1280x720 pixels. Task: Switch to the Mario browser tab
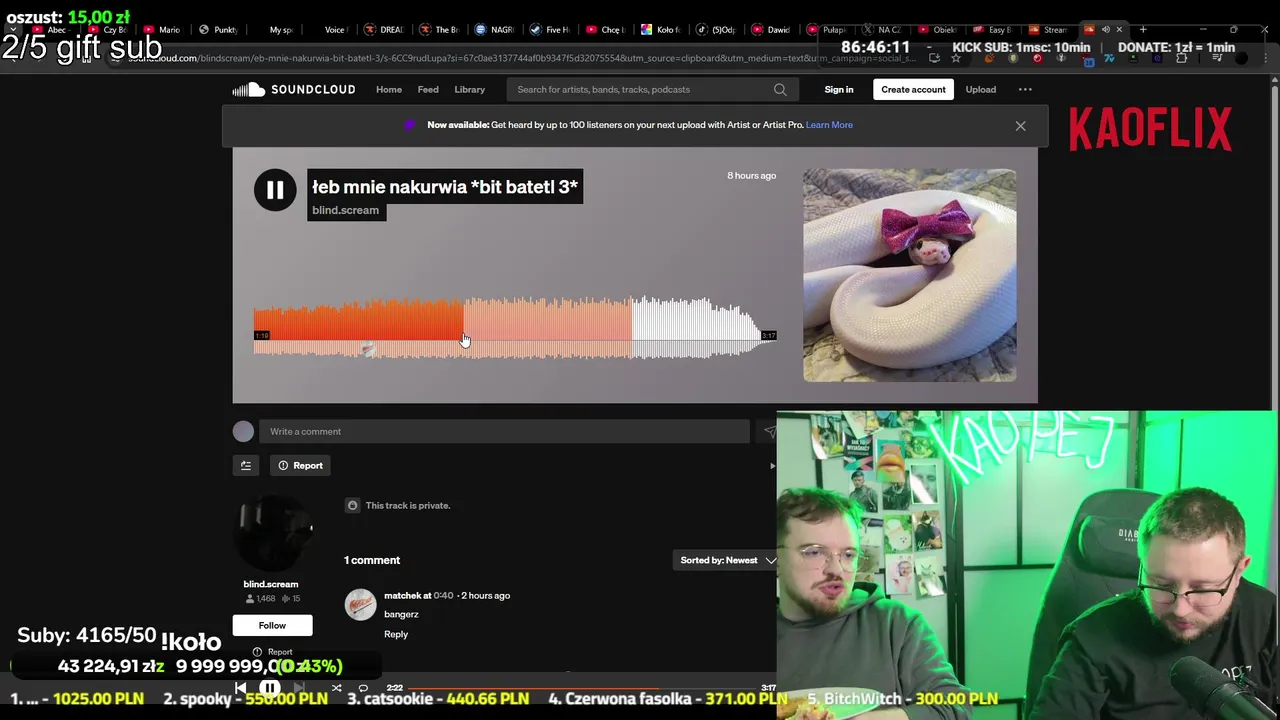(x=163, y=30)
